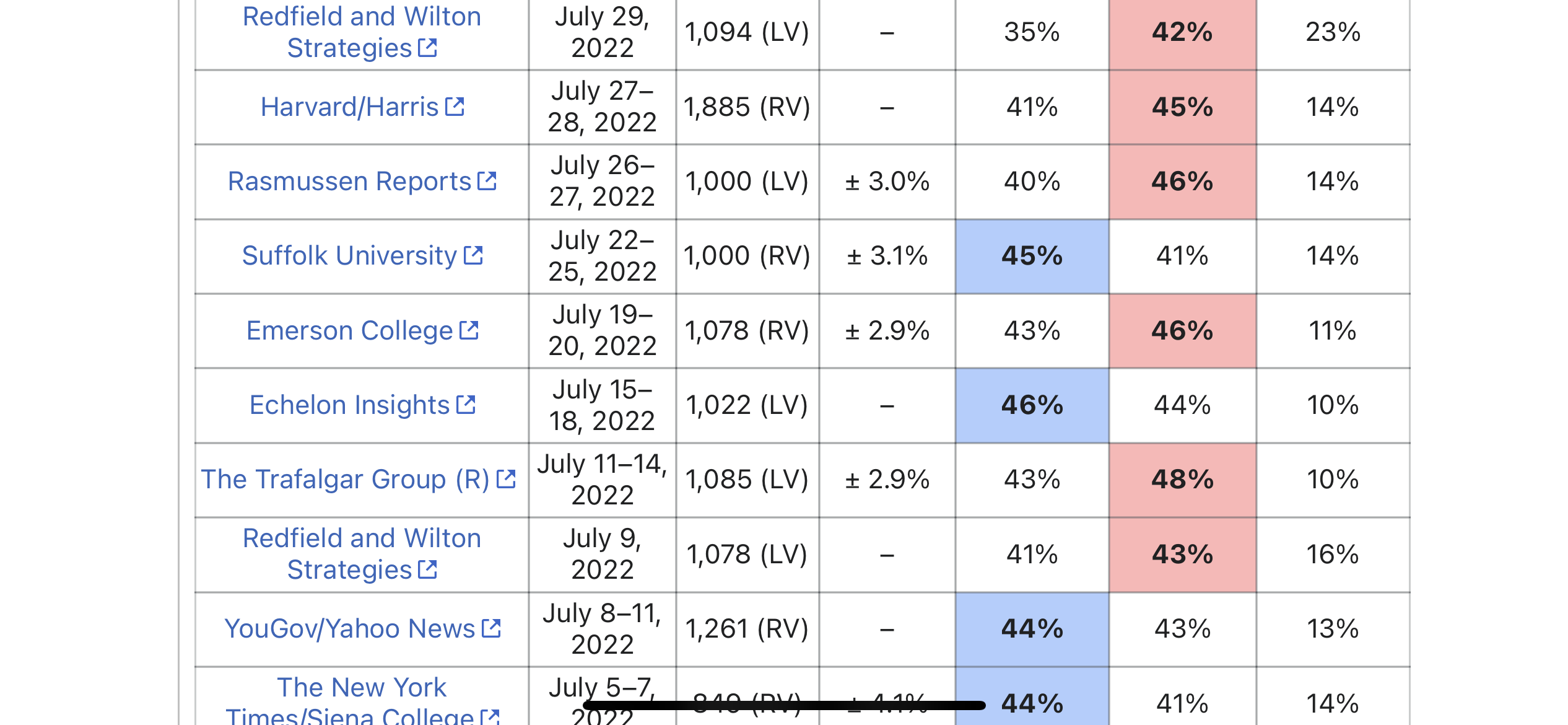Visit the Emerson College poll link
Image resolution: width=1568 pixels, height=725 pixels.
pyautogui.click(x=349, y=330)
